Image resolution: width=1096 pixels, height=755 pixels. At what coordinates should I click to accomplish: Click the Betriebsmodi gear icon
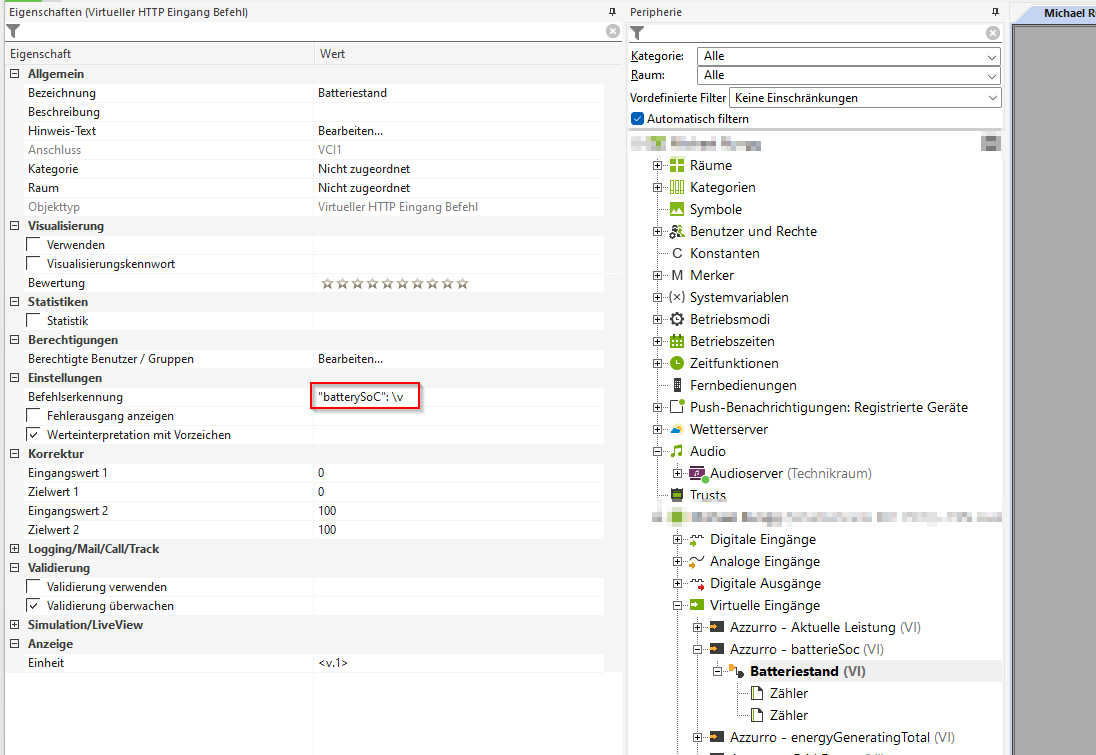[x=677, y=320]
